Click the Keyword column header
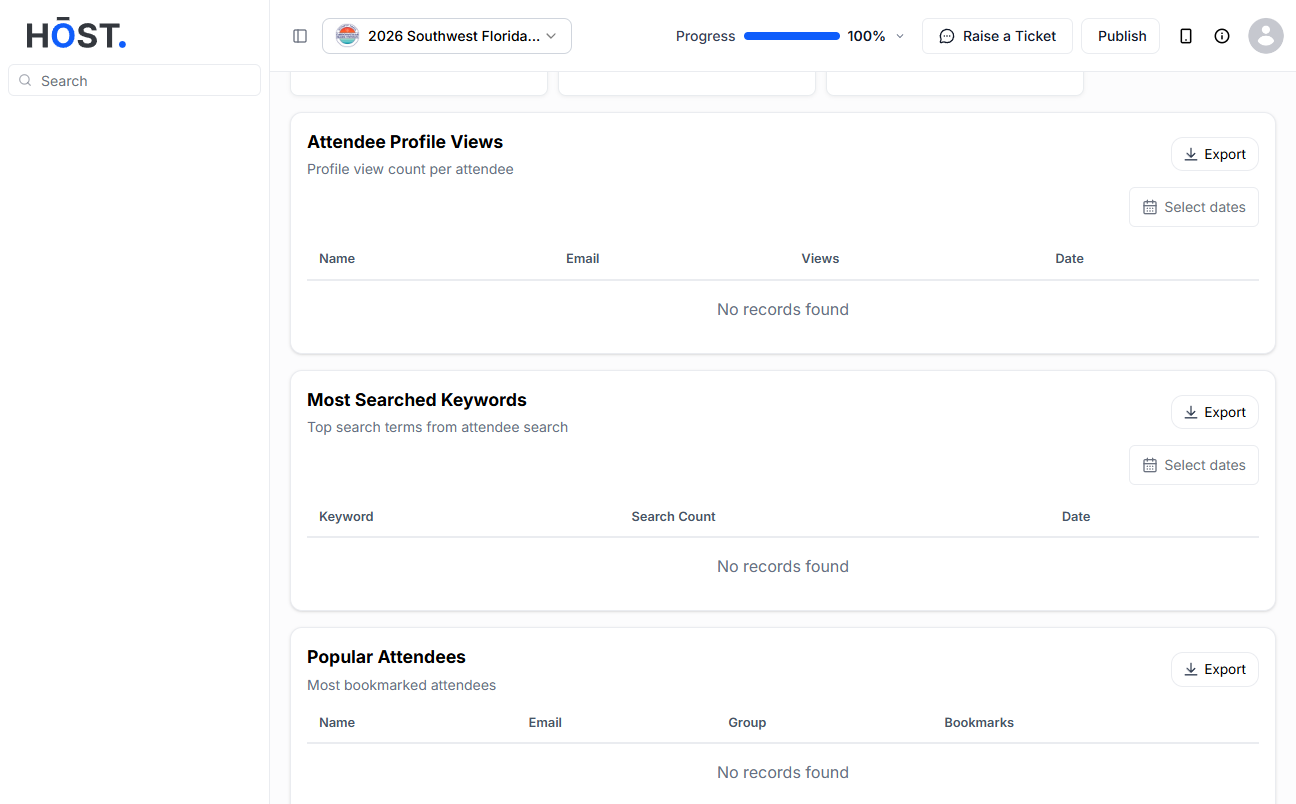This screenshot has width=1296, height=804. click(x=346, y=516)
